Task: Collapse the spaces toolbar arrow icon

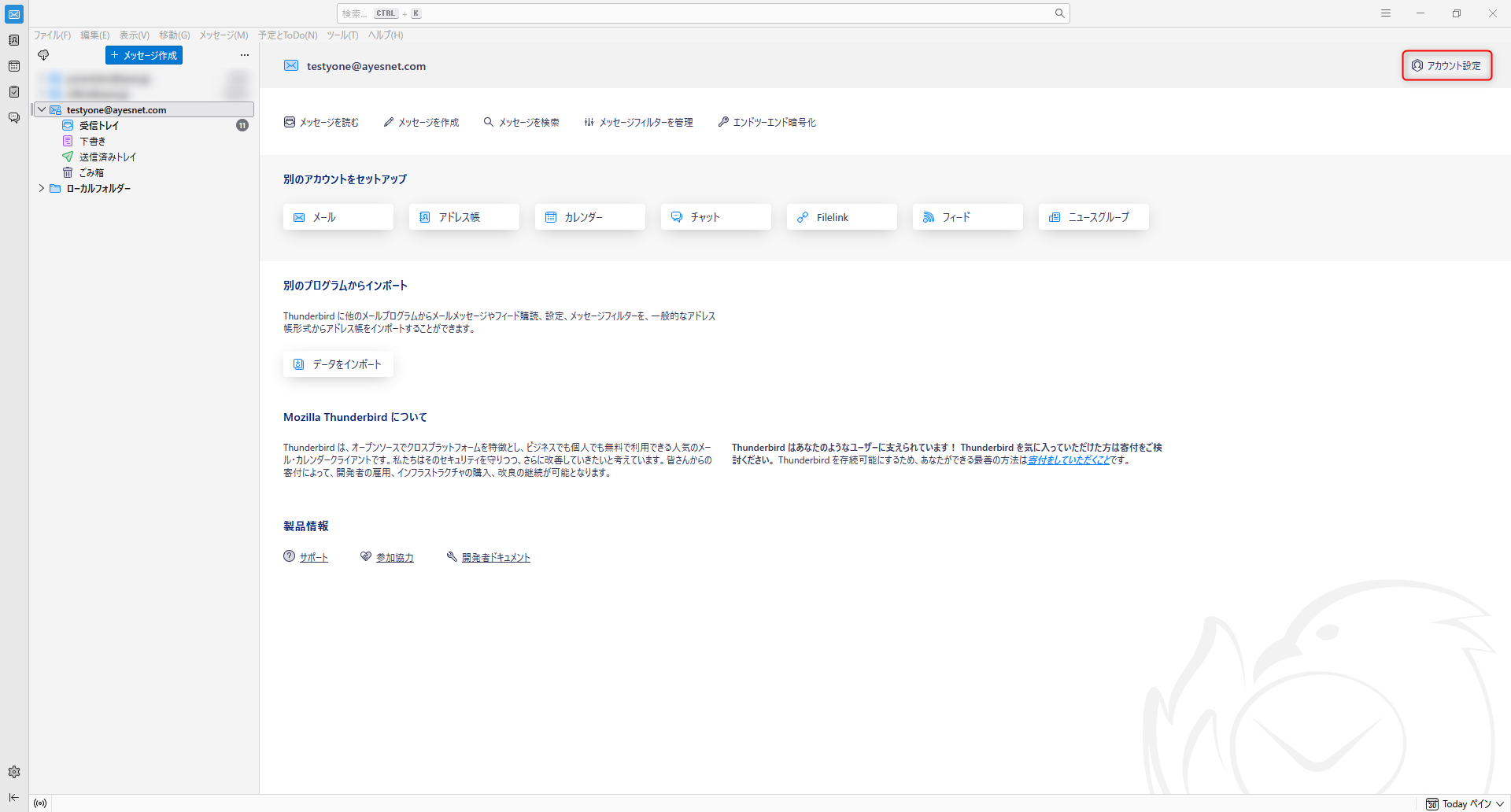Action: (14, 797)
